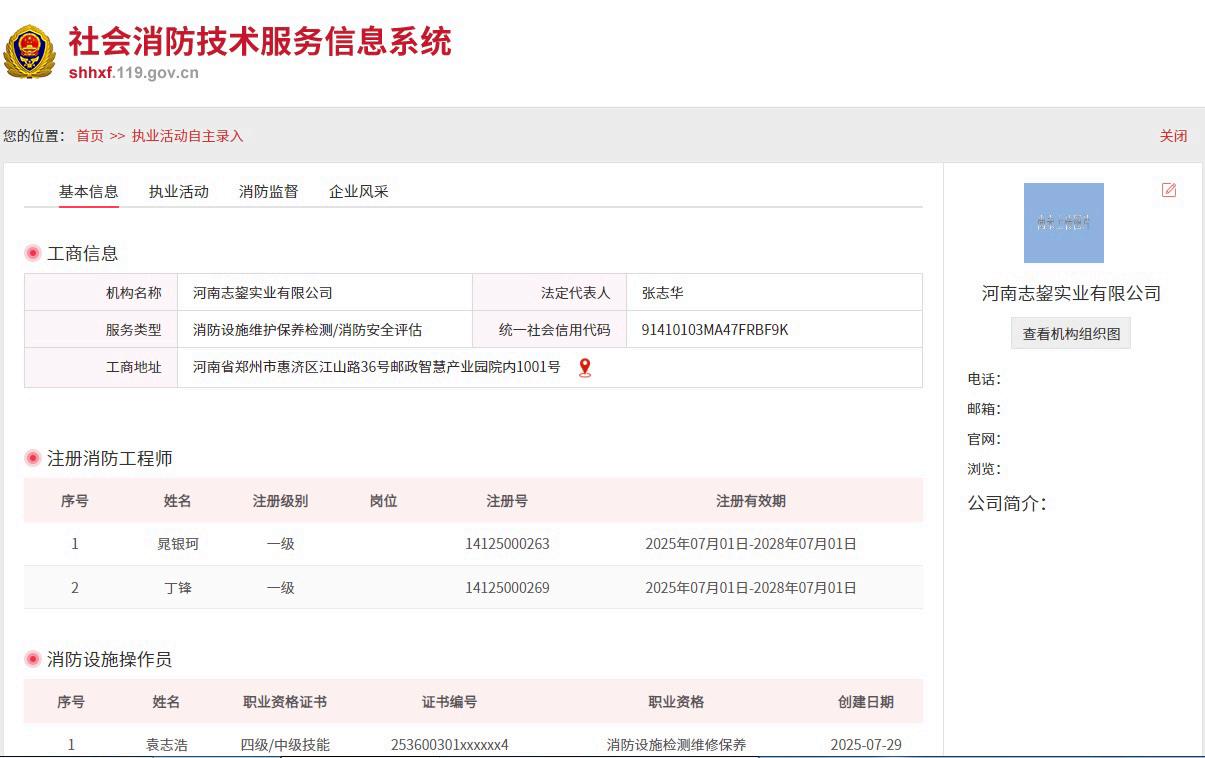Open the blue company avatar image
This screenshot has width=1205, height=758.
pos(1063,223)
